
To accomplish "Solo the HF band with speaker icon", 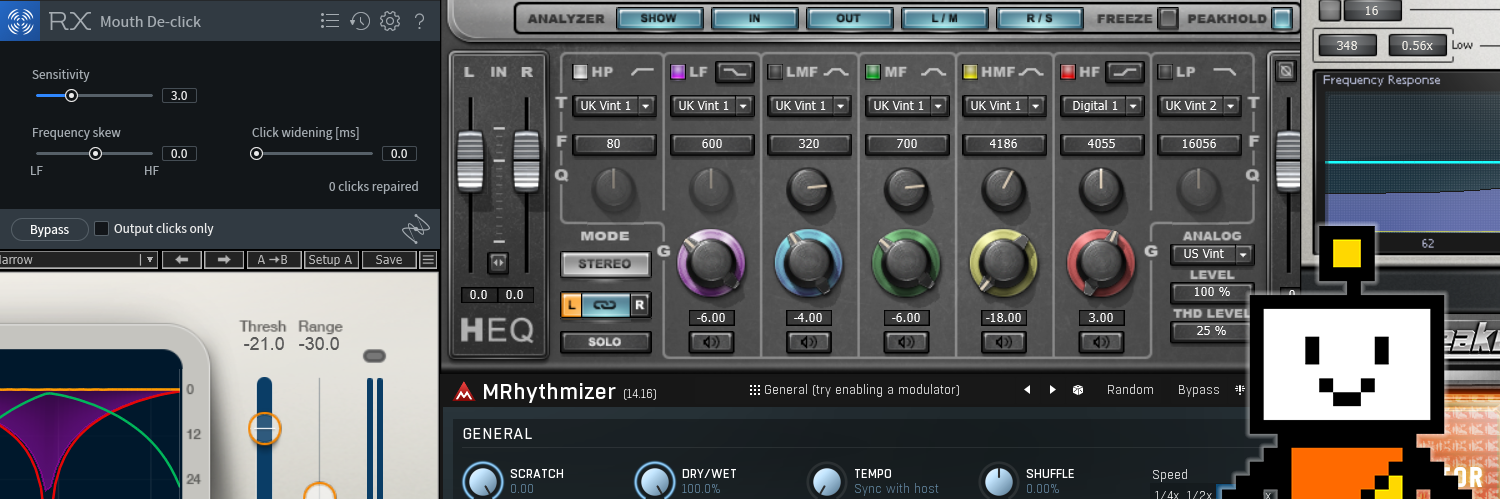I will point(1101,342).
